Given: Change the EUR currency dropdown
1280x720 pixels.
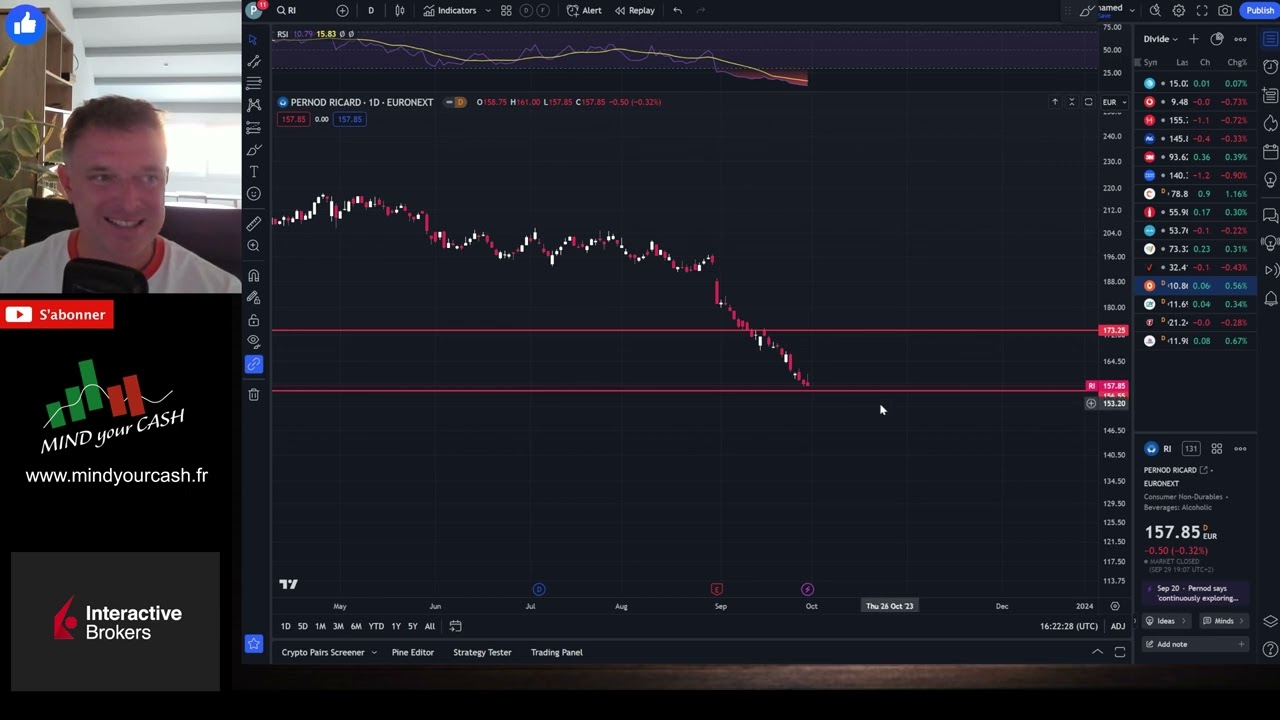Looking at the screenshot, I should [x=1114, y=102].
